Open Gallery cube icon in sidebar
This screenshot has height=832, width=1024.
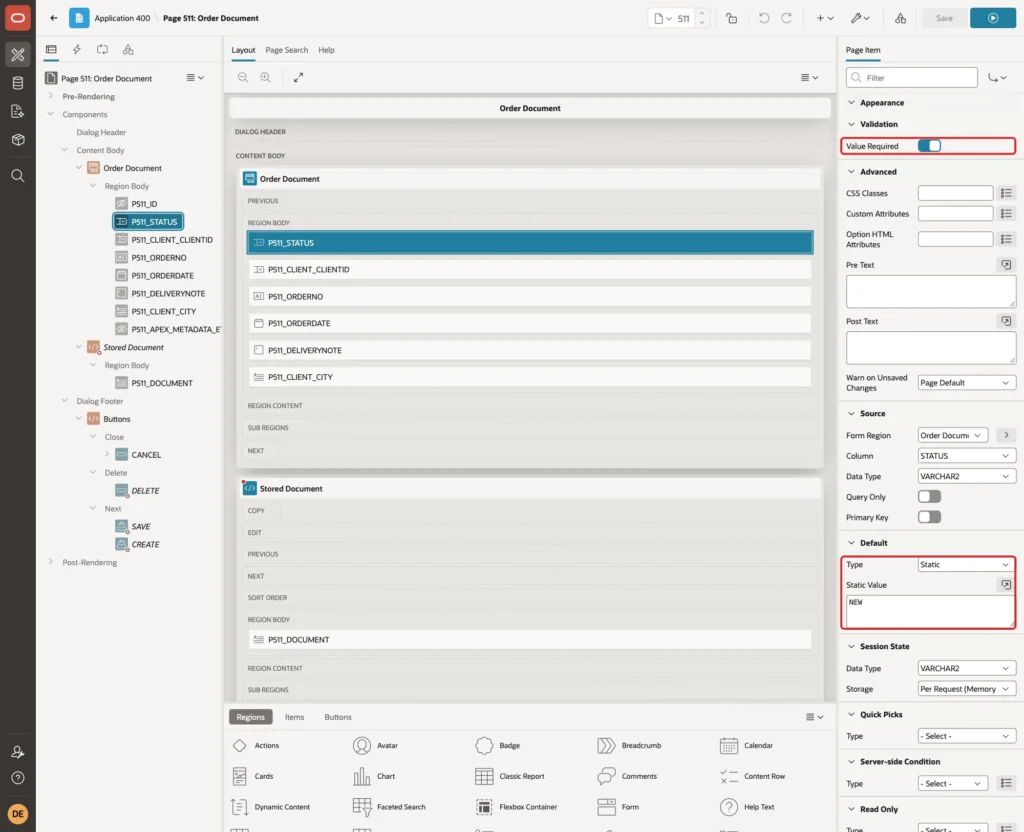tap(18, 139)
